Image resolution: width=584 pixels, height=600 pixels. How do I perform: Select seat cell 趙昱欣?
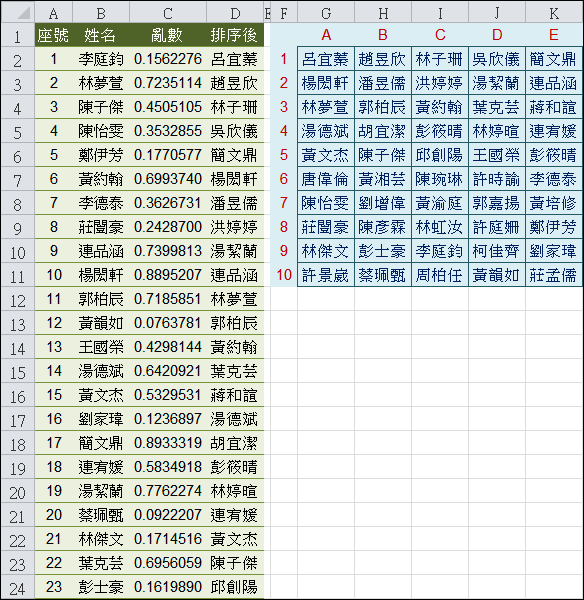point(383,59)
